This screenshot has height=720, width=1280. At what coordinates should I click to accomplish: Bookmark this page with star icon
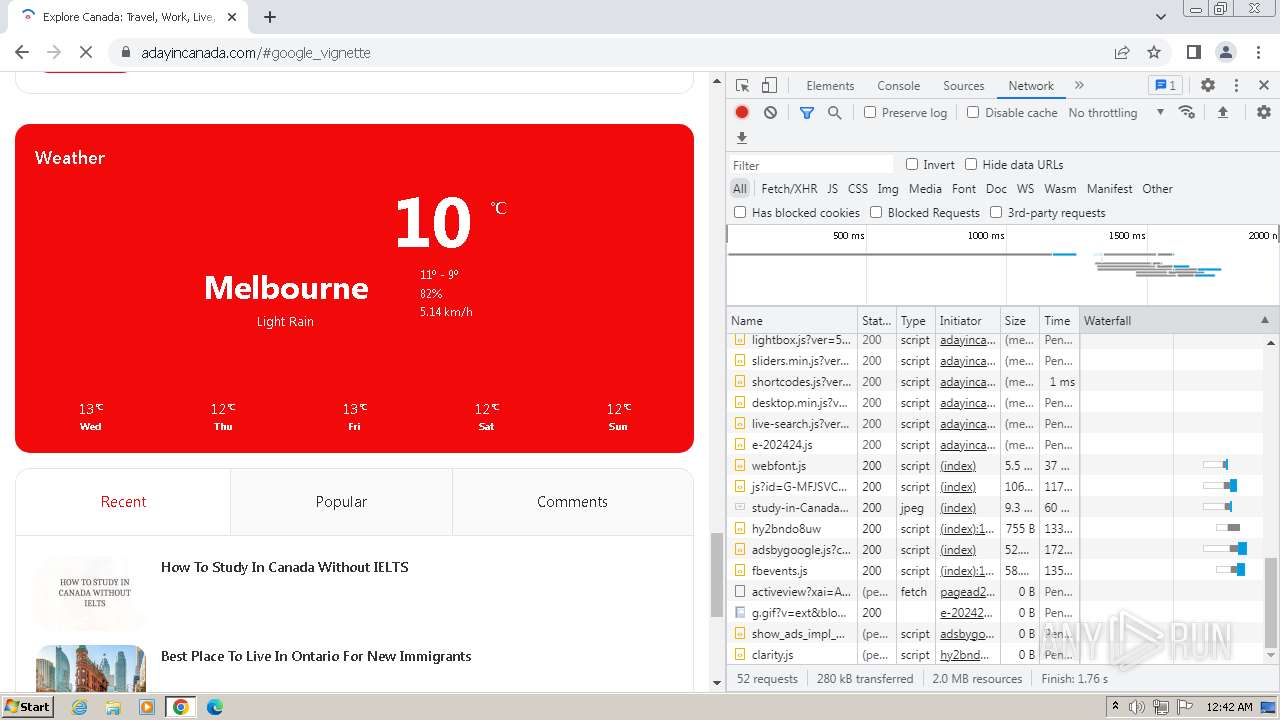pos(1154,52)
